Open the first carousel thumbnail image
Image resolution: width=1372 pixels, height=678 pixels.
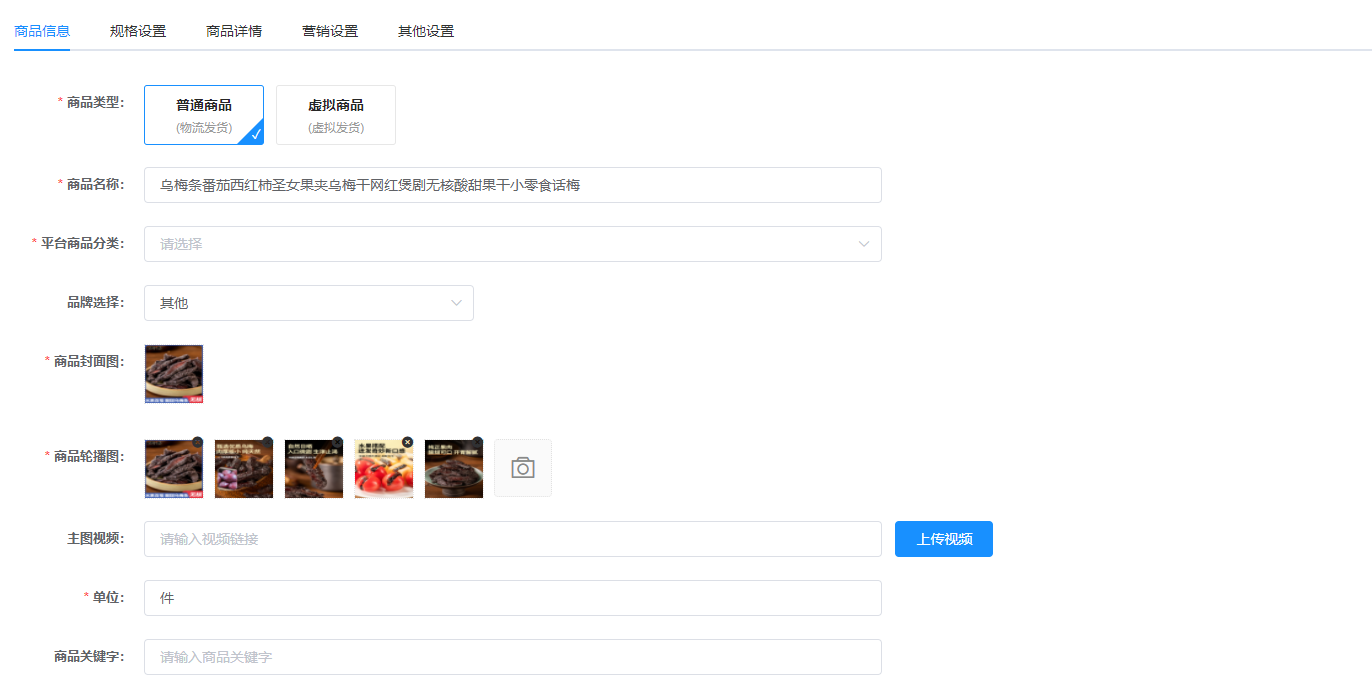pyautogui.click(x=174, y=468)
